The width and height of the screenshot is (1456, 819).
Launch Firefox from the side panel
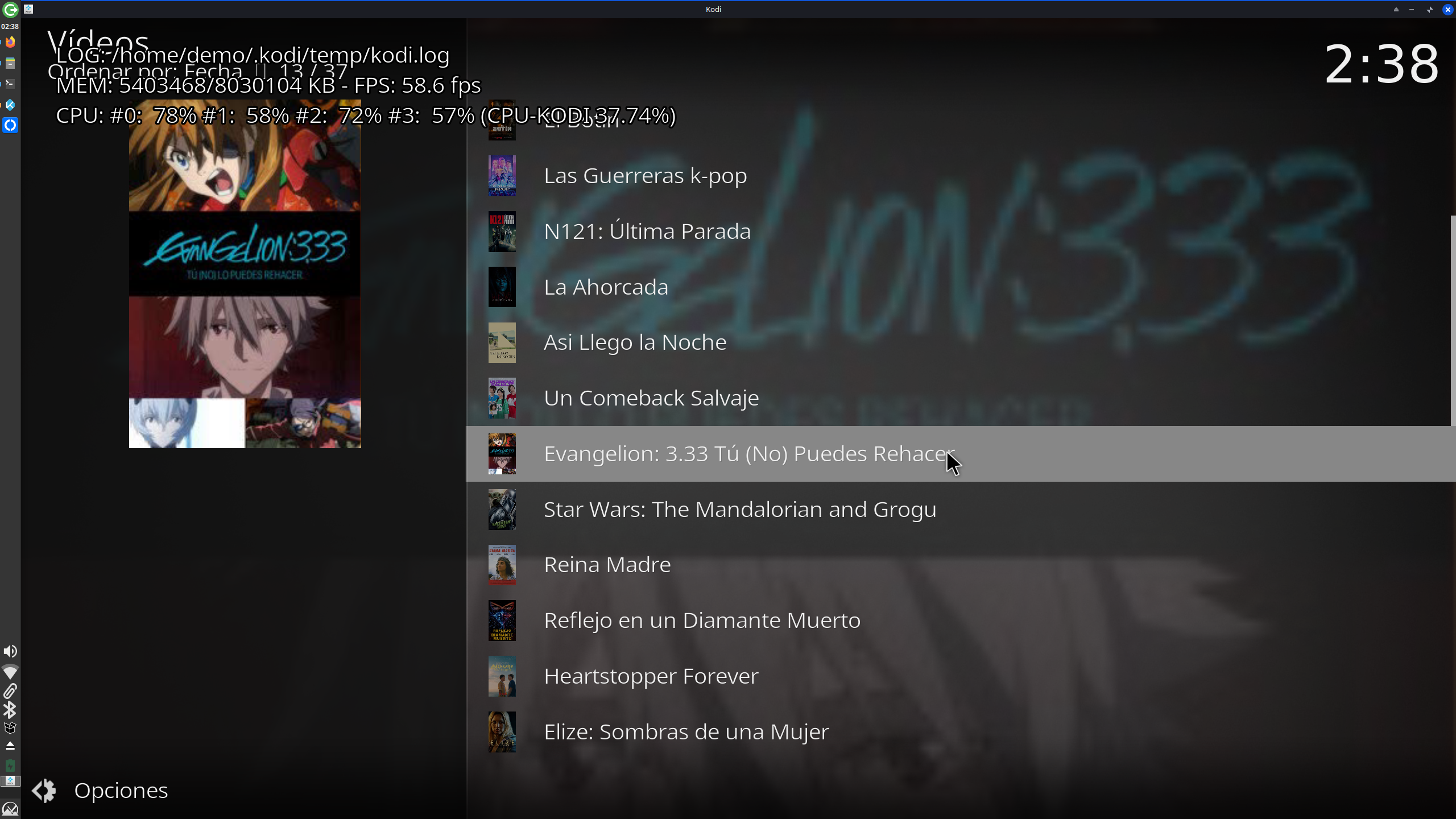(x=10, y=42)
